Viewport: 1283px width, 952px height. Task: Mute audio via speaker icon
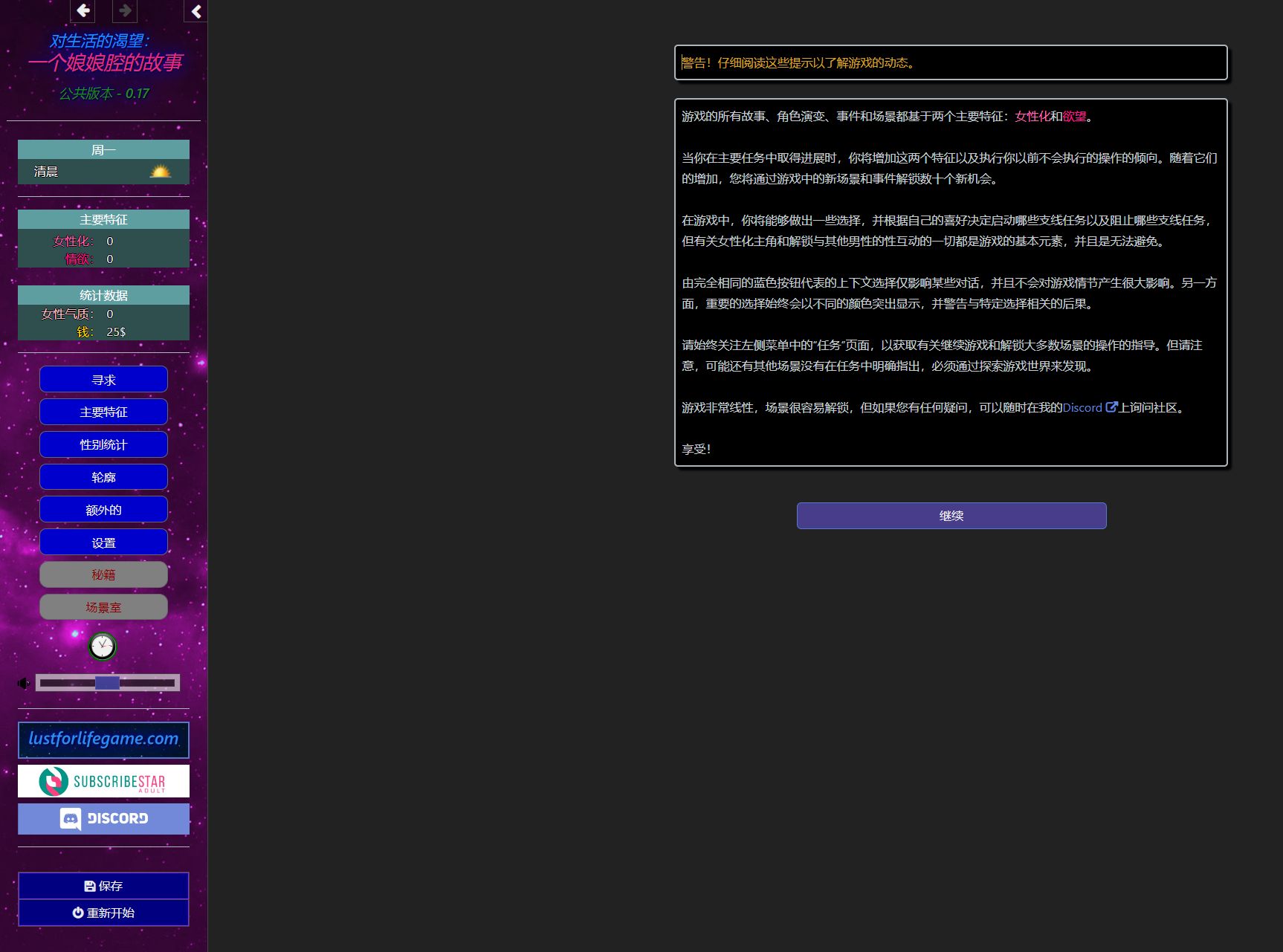[24, 683]
